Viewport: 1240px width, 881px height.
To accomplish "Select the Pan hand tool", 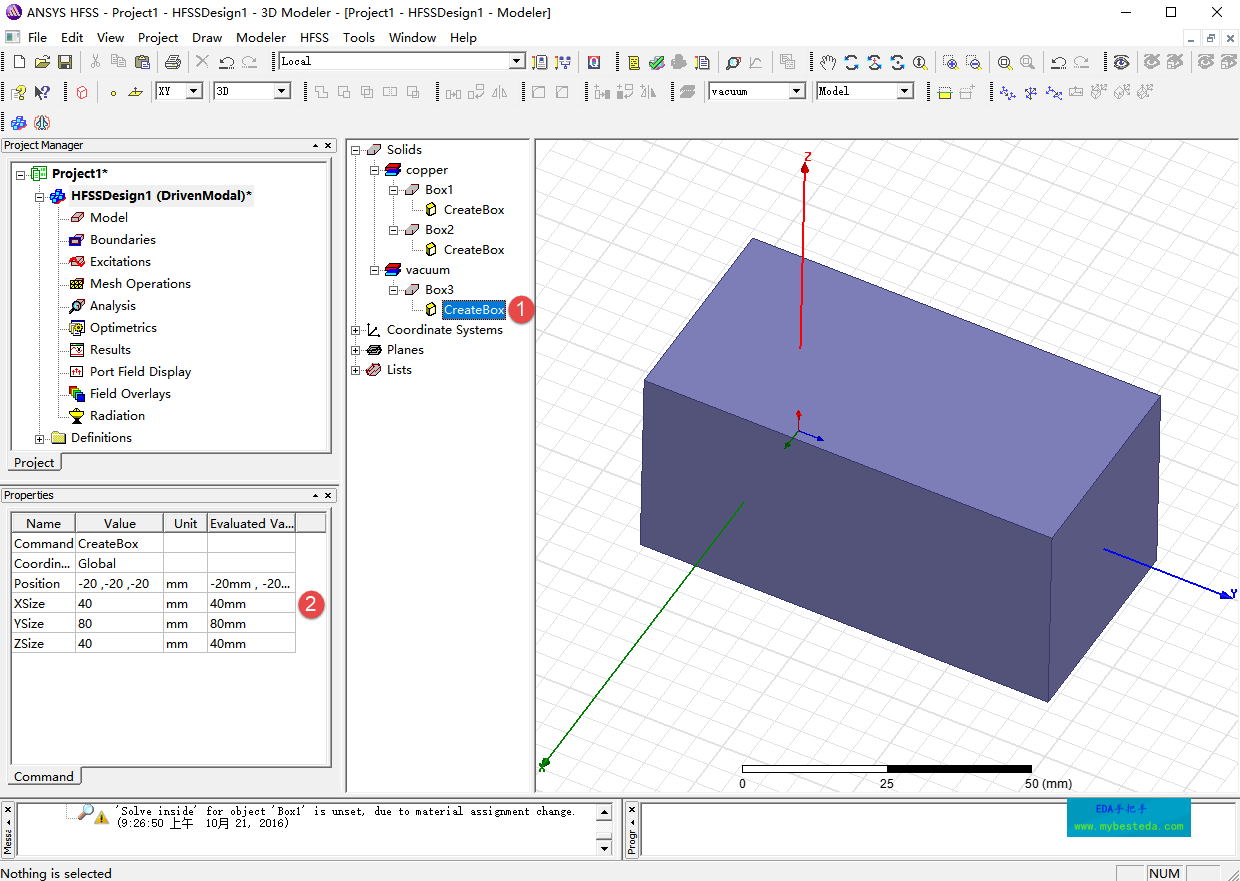I will pos(827,62).
